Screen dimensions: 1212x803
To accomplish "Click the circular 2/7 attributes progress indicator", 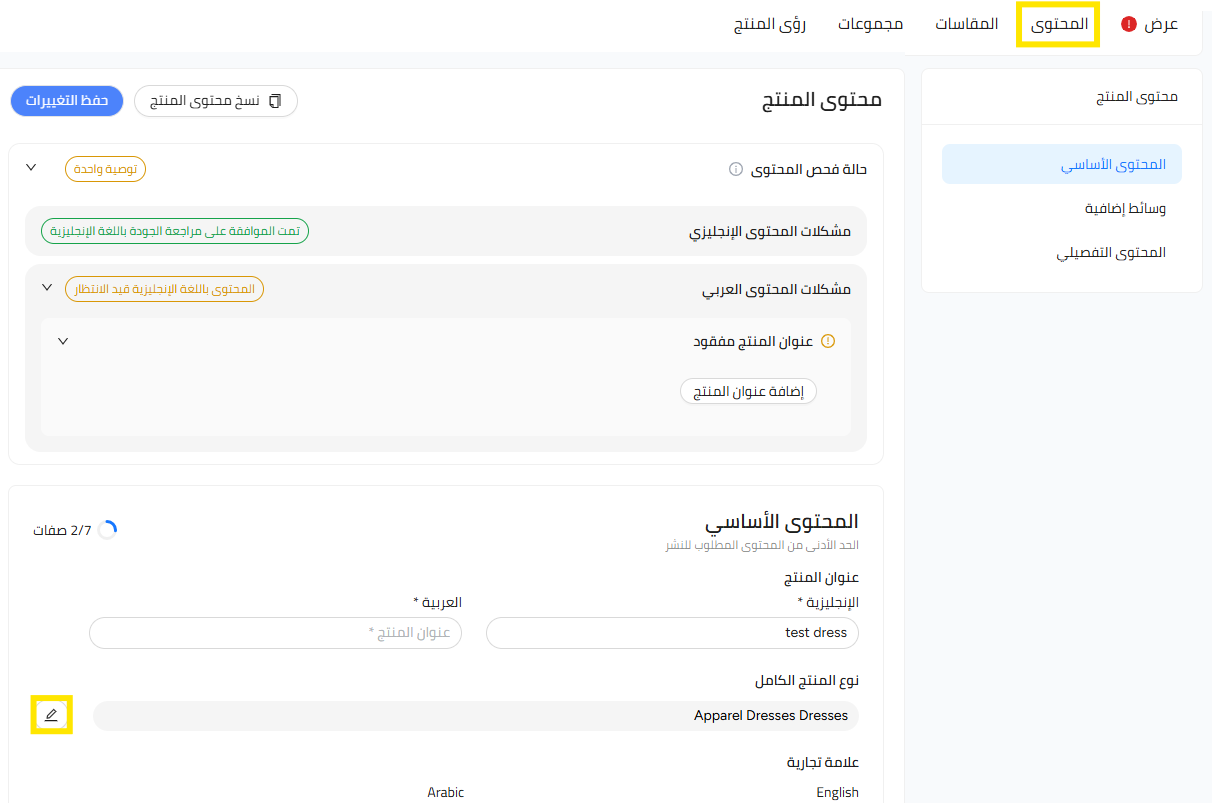I will point(107,530).
